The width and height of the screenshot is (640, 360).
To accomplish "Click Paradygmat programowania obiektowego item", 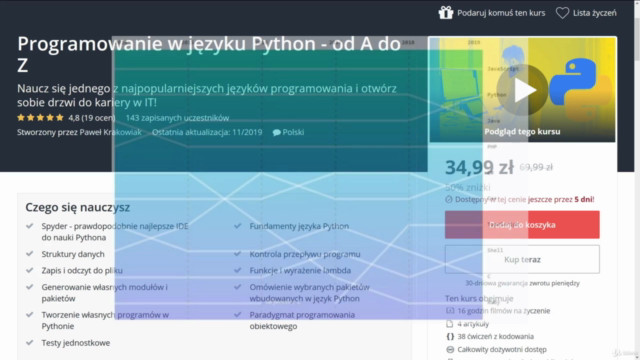I will click(x=302, y=320).
